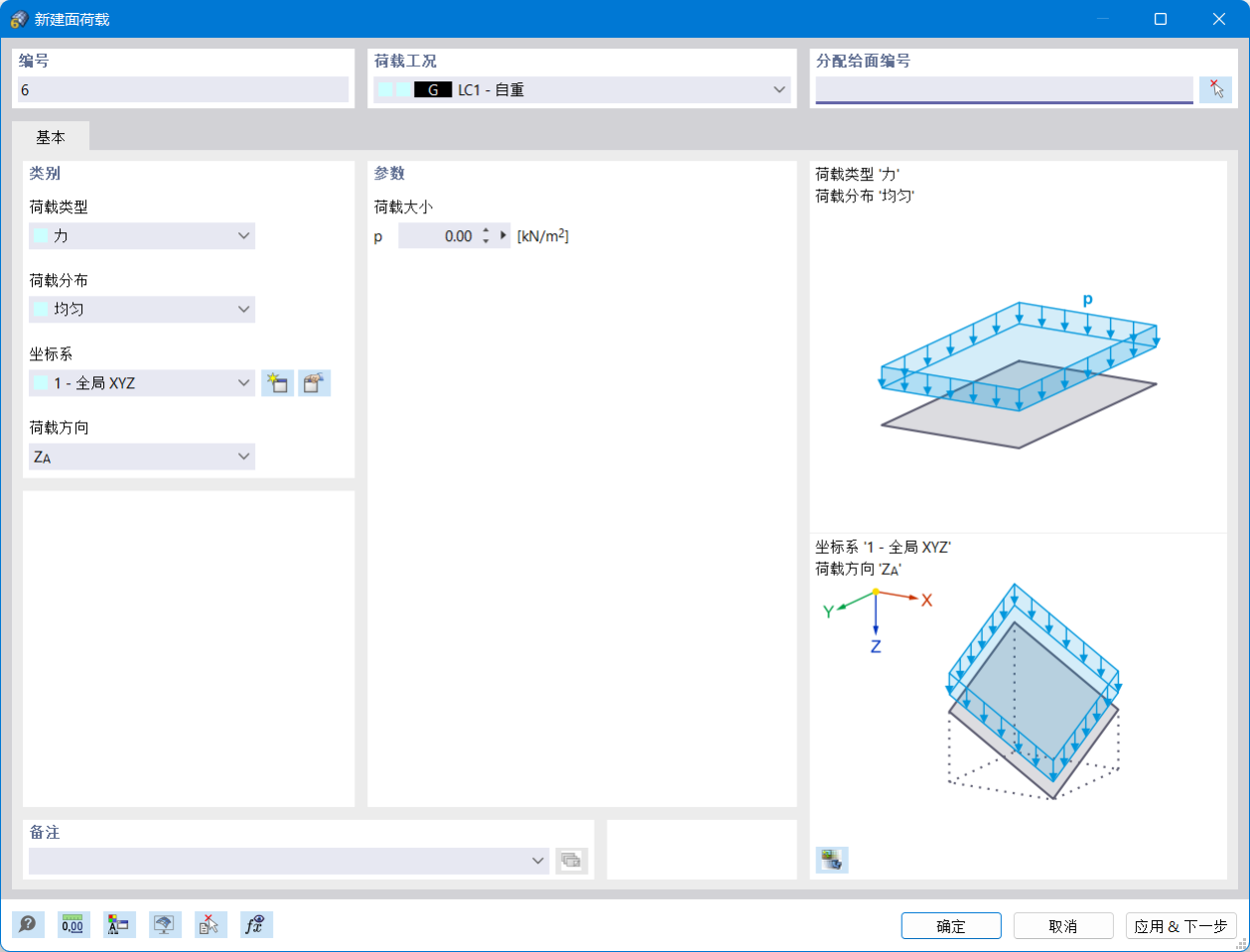Open the 荷载类型 dropdown showing 力
The image size is (1250, 952).
pyautogui.click(x=142, y=236)
